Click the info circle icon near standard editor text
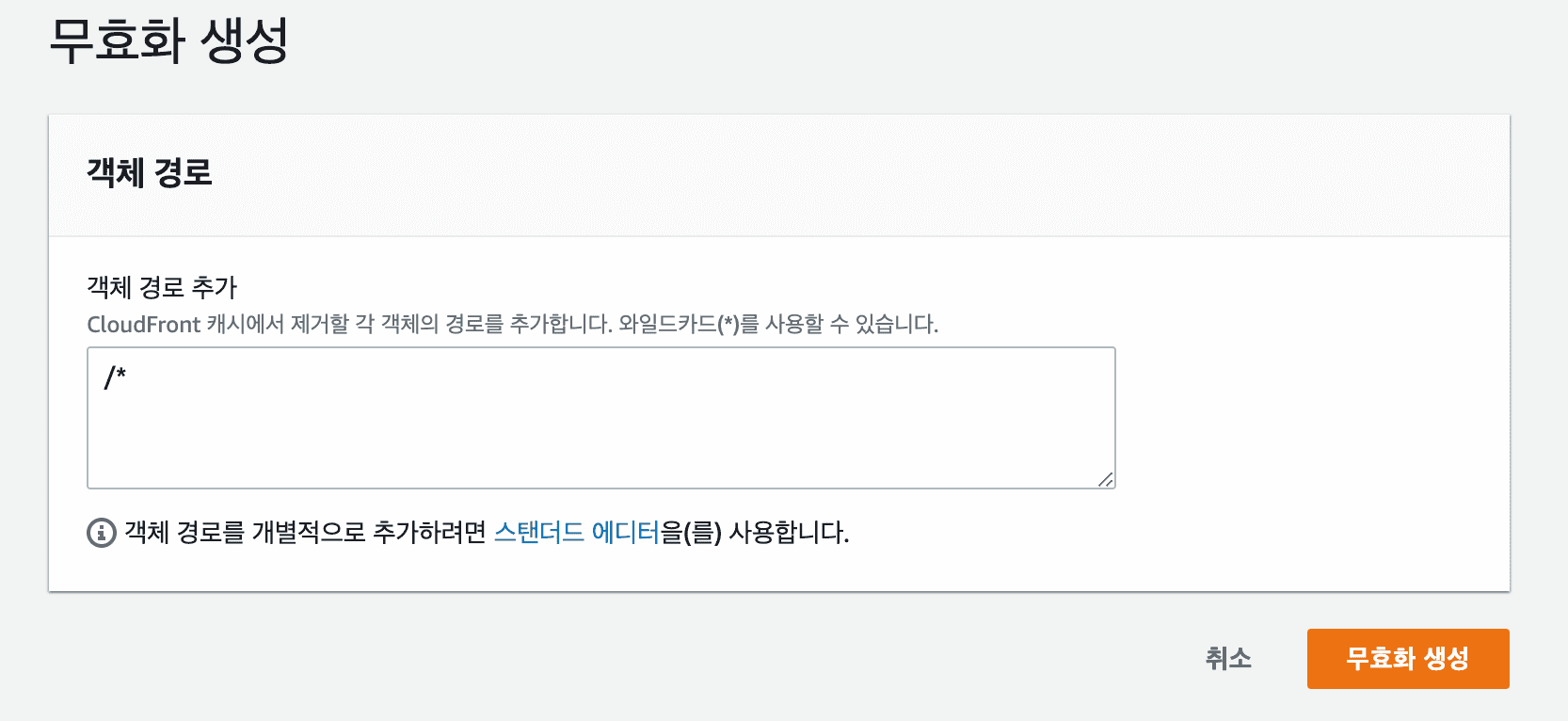 pos(101,533)
